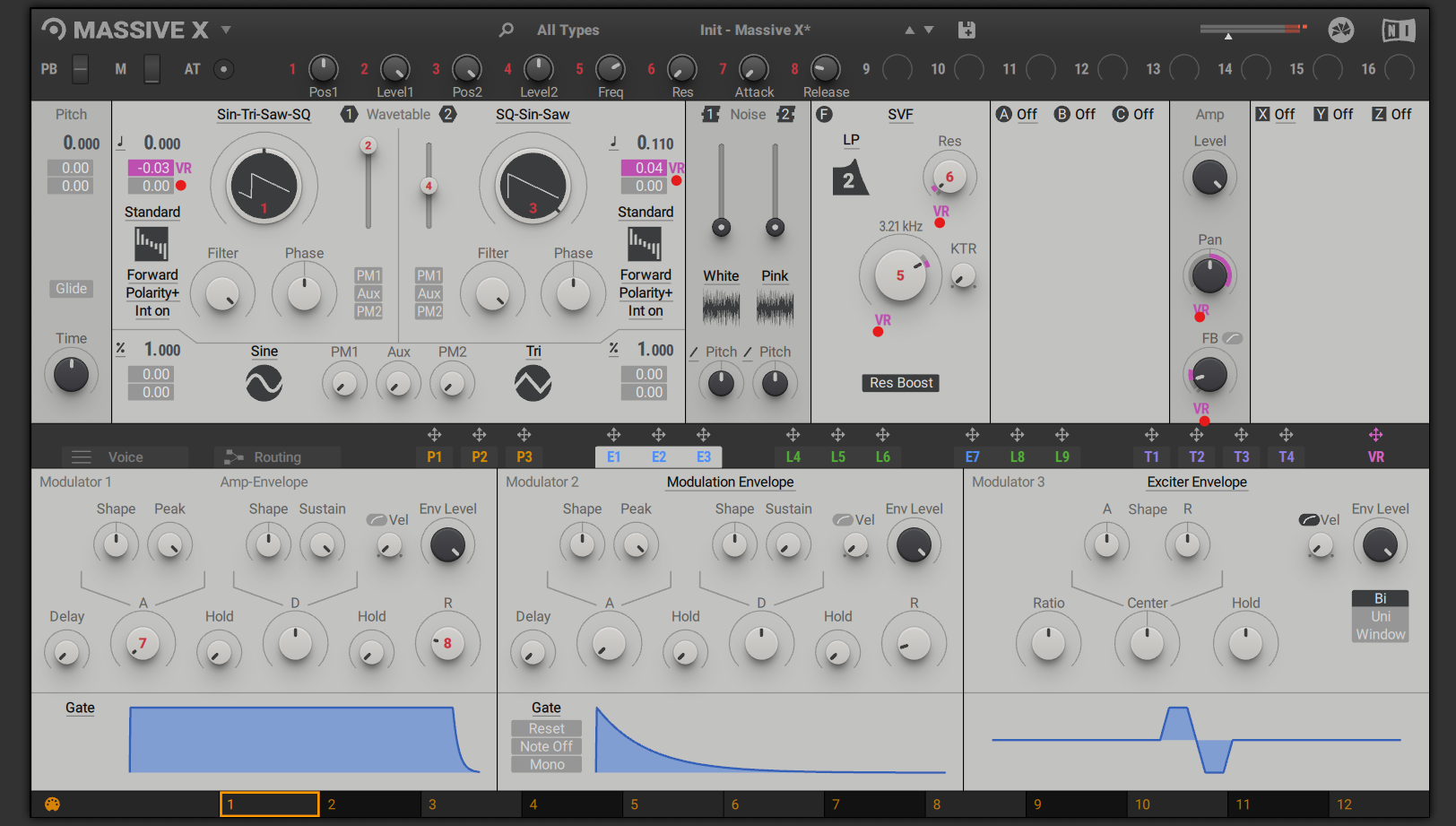Click PM1 button on oscillator 1
Image resolution: width=1456 pixels, height=826 pixels.
368,275
